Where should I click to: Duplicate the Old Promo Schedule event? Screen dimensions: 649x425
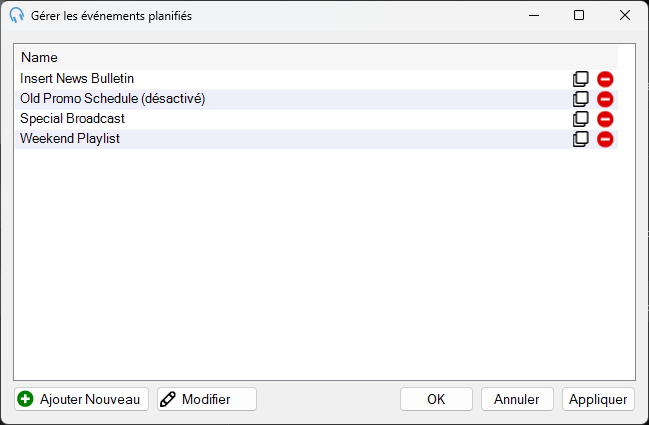pyautogui.click(x=581, y=99)
